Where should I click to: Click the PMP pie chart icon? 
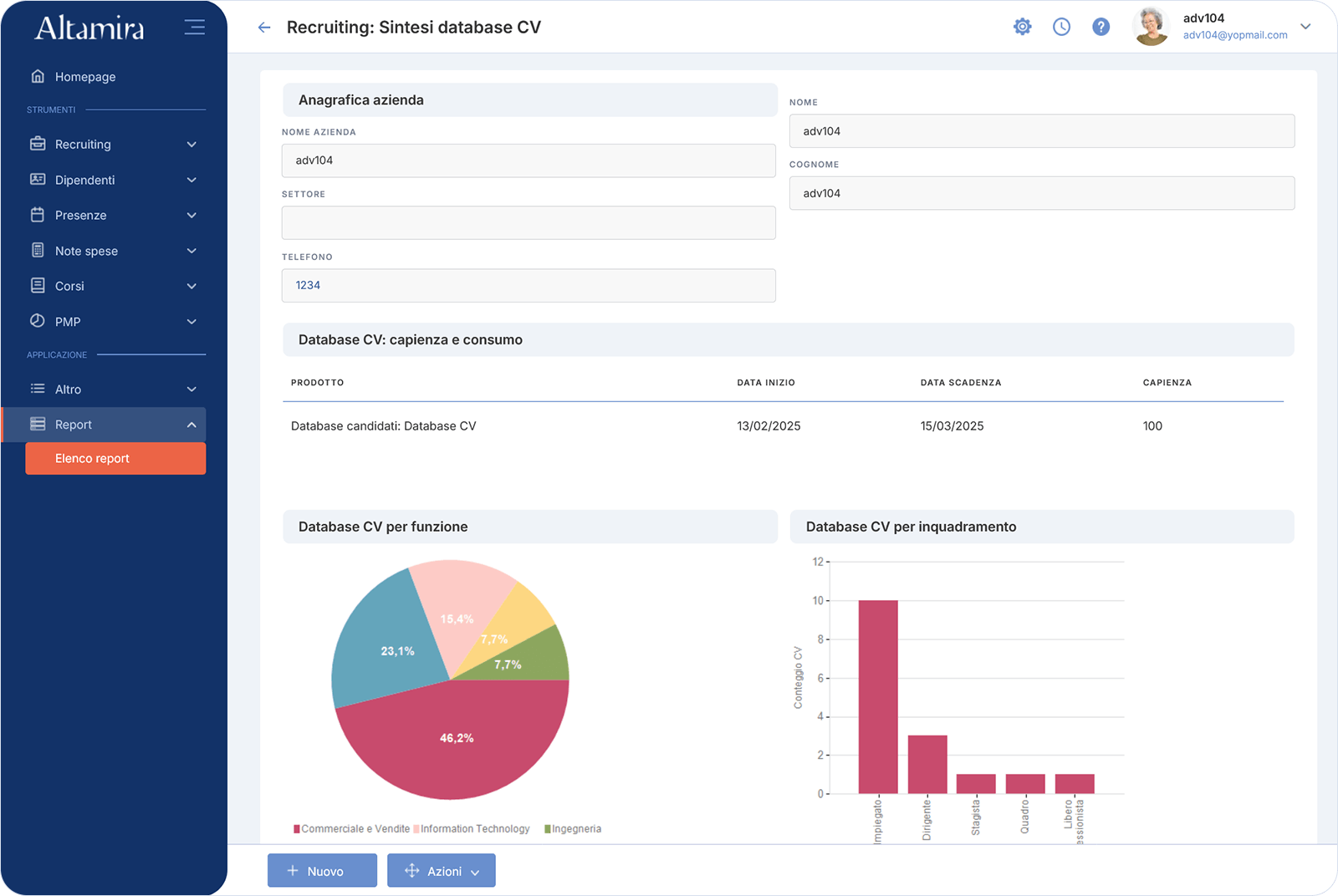38,321
